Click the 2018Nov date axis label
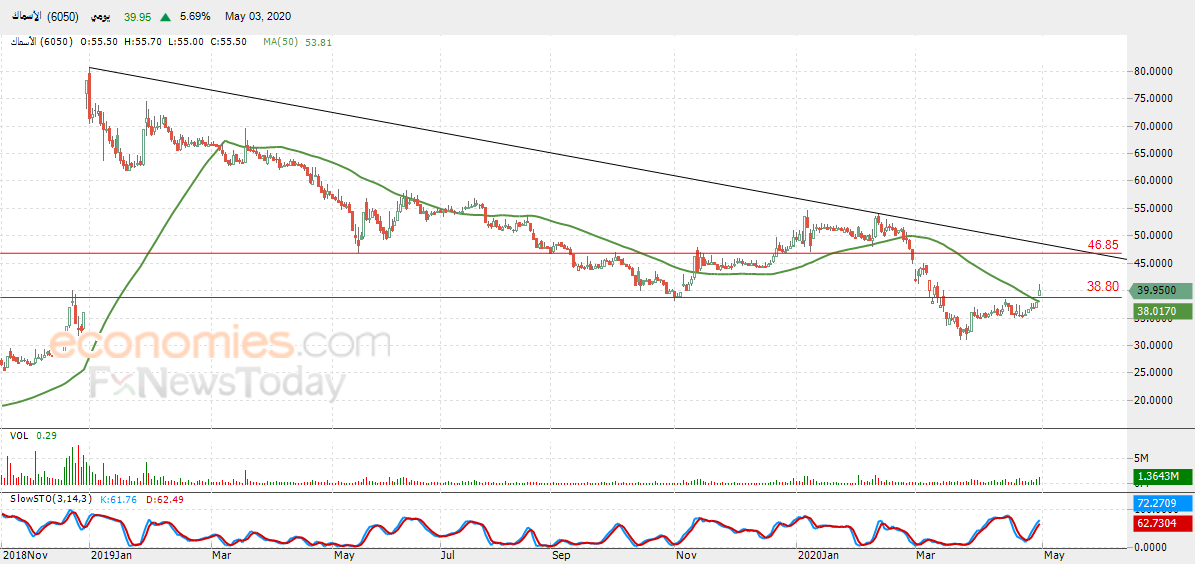This screenshot has height=564, width=1195. (x=23, y=556)
